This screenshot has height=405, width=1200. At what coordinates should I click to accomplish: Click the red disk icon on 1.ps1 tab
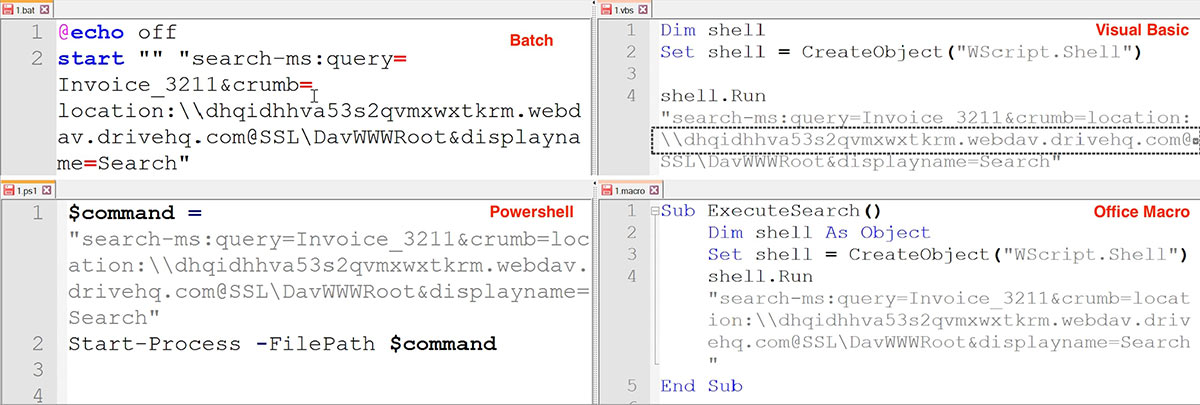pos(7,189)
